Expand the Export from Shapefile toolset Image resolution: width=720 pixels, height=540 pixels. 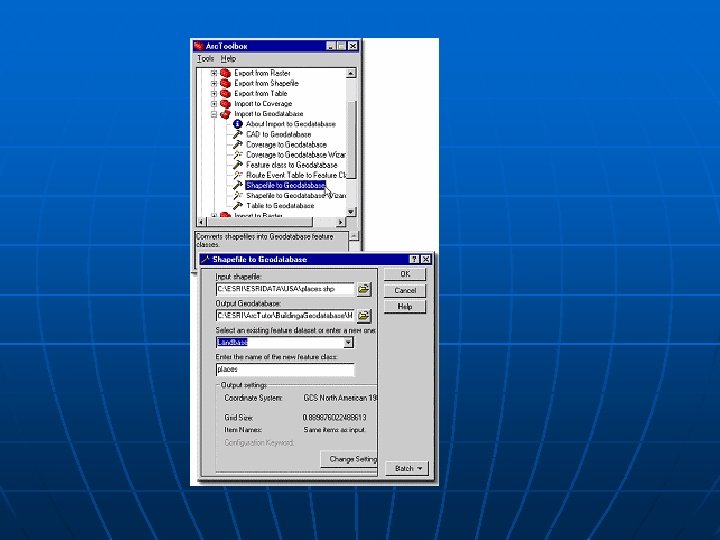point(214,83)
